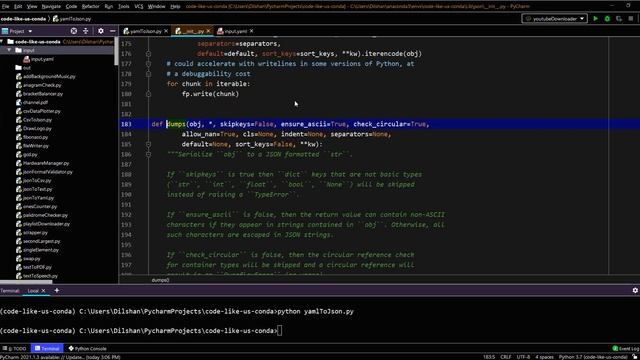The height and width of the screenshot is (360, 640).
Task: Click code-like-us-conda breadcrumb in navigation bar
Action: pyautogui.click(x=23, y=19)
